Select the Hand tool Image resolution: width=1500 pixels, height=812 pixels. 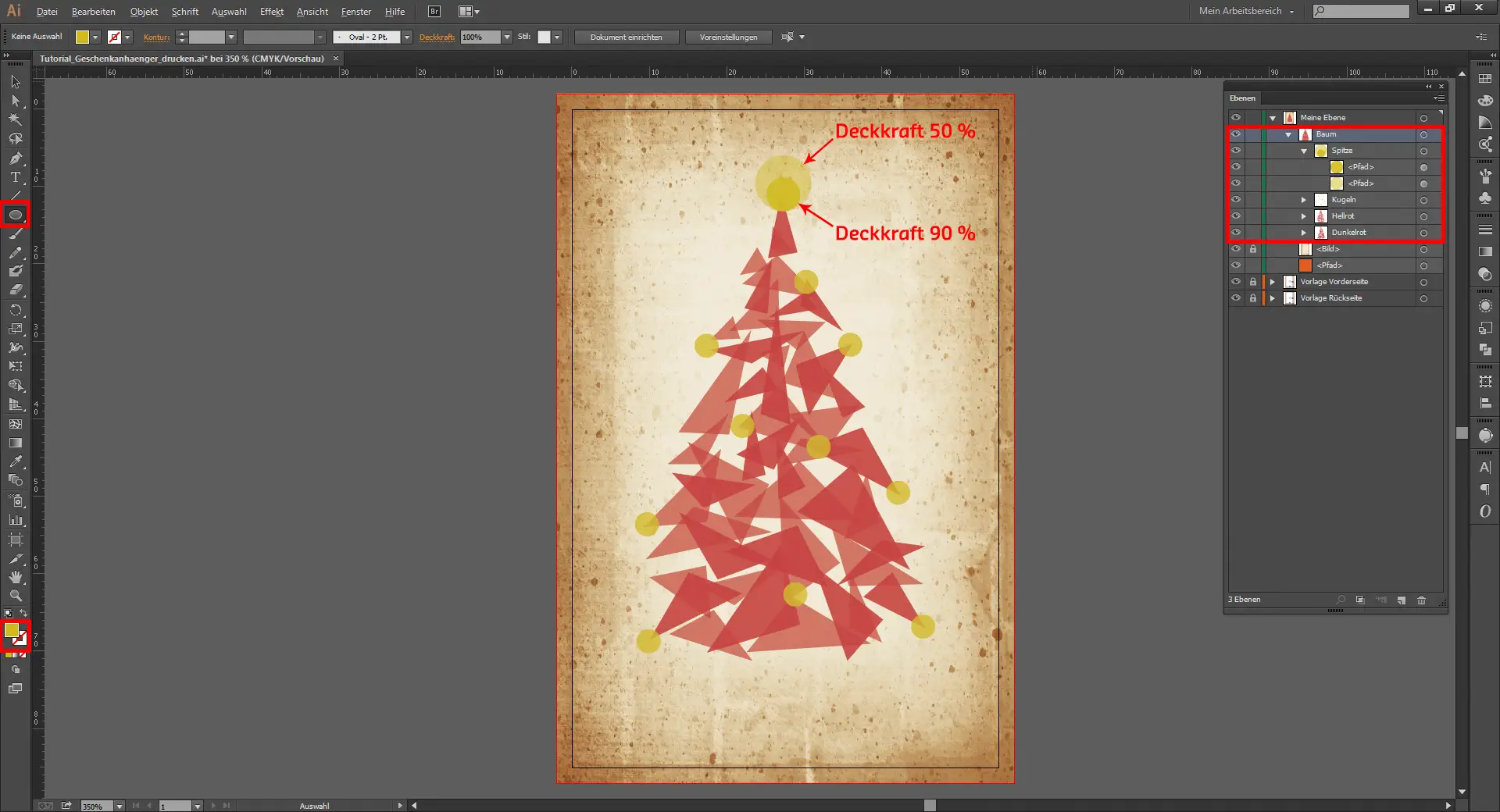tap(16, 577)
